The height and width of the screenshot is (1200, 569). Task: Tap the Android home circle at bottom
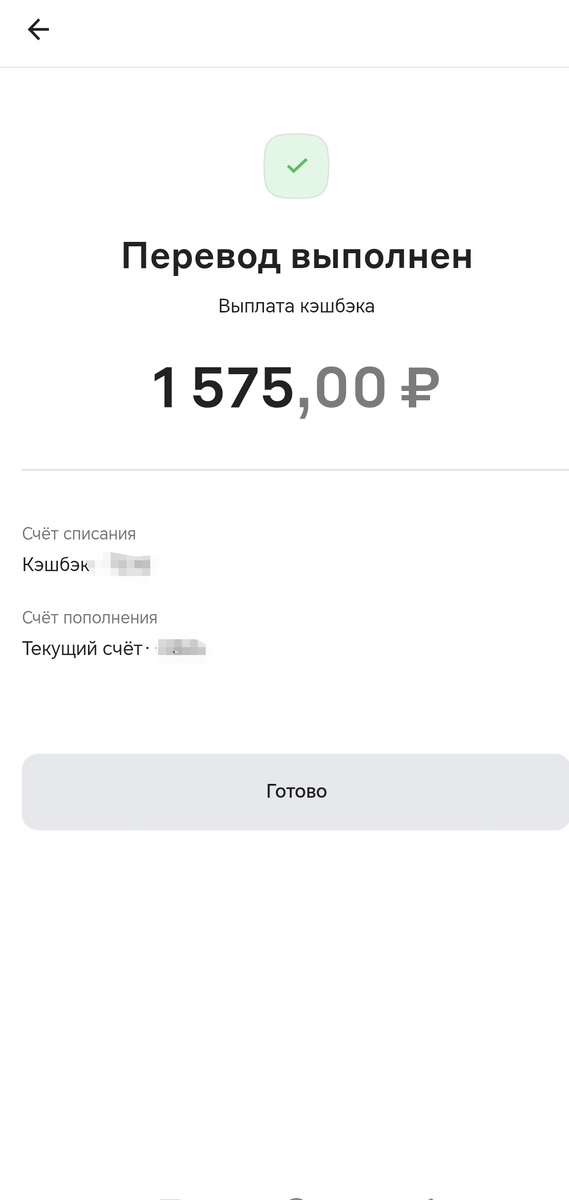(x=296, y=1197)
